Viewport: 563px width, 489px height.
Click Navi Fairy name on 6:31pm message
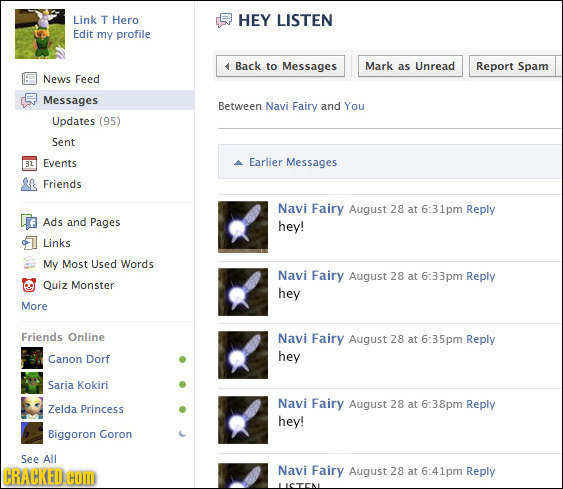311,208
